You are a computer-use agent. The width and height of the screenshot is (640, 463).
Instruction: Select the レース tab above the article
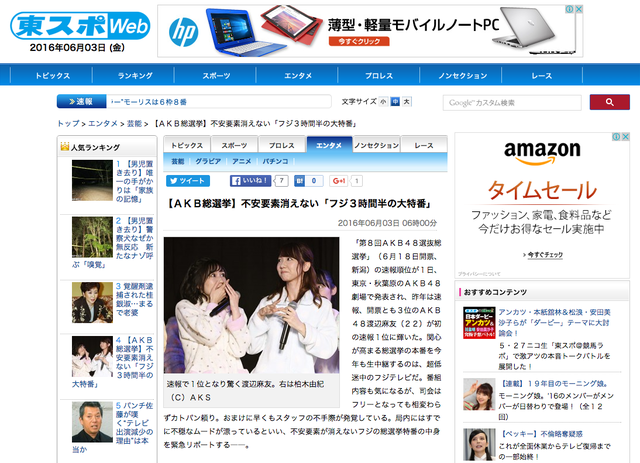[424, 145]
